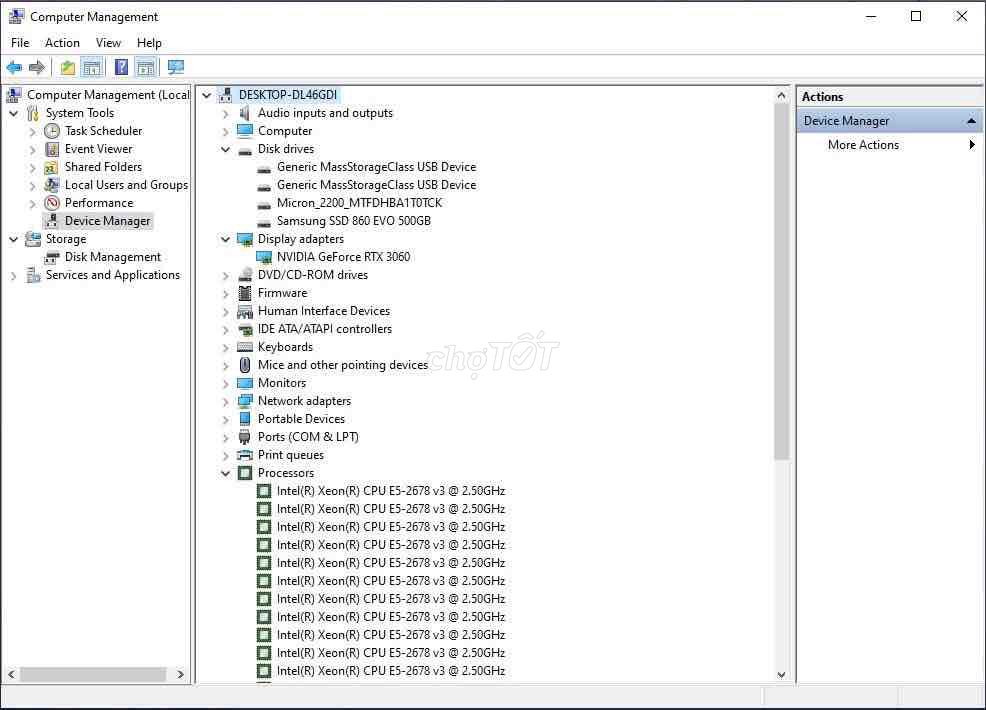Expand the IDE ATA/ATAPI controllers category
The height and width of the screenshot is (710, 986).
[x=225, y=330]
